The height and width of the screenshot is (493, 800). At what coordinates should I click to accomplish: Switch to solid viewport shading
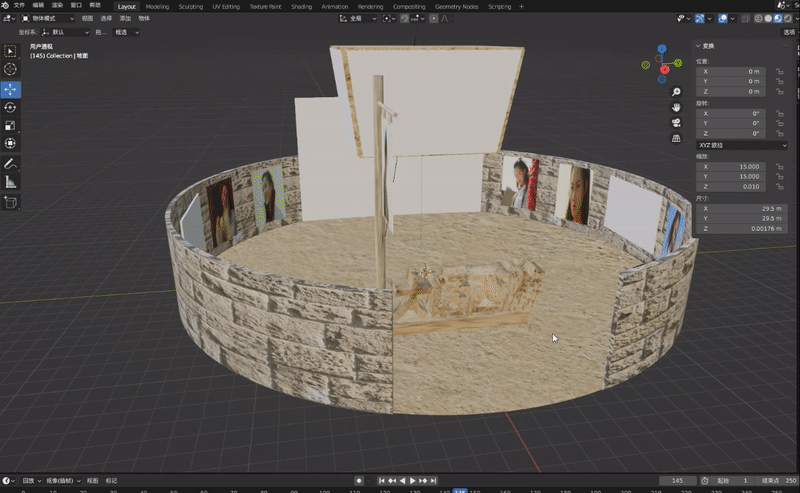pyautogui.click(x=768, y=18)
